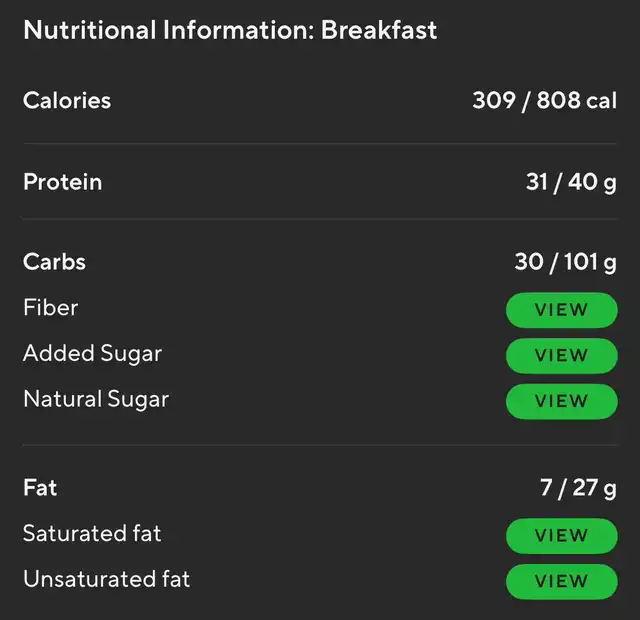Click the 309 / 808 cal value
The width and height of the screenshot is (640, 620).
544,100
